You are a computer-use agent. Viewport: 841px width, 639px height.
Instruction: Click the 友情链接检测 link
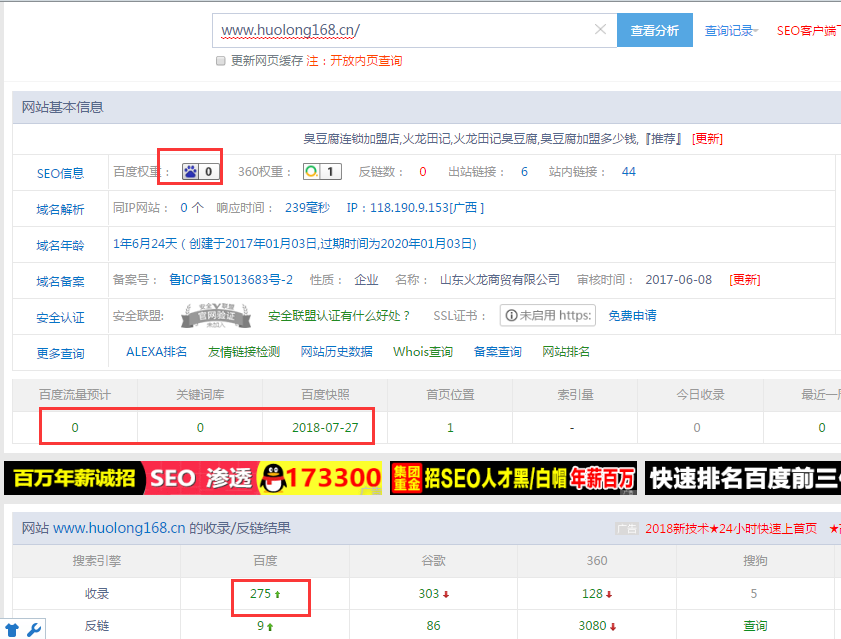243,352
